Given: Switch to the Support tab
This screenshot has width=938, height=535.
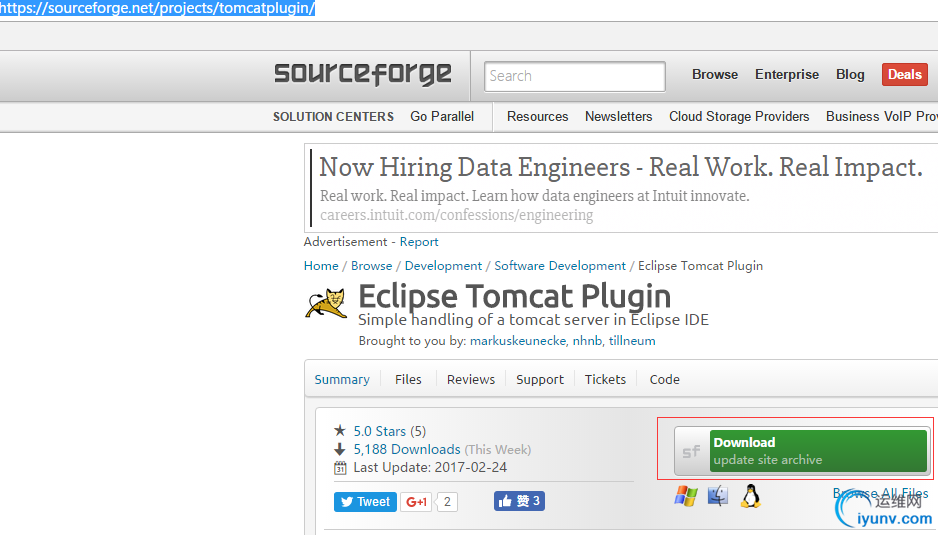Looking at the screenshot, I should pyautogui.click(x=540, y=379).
